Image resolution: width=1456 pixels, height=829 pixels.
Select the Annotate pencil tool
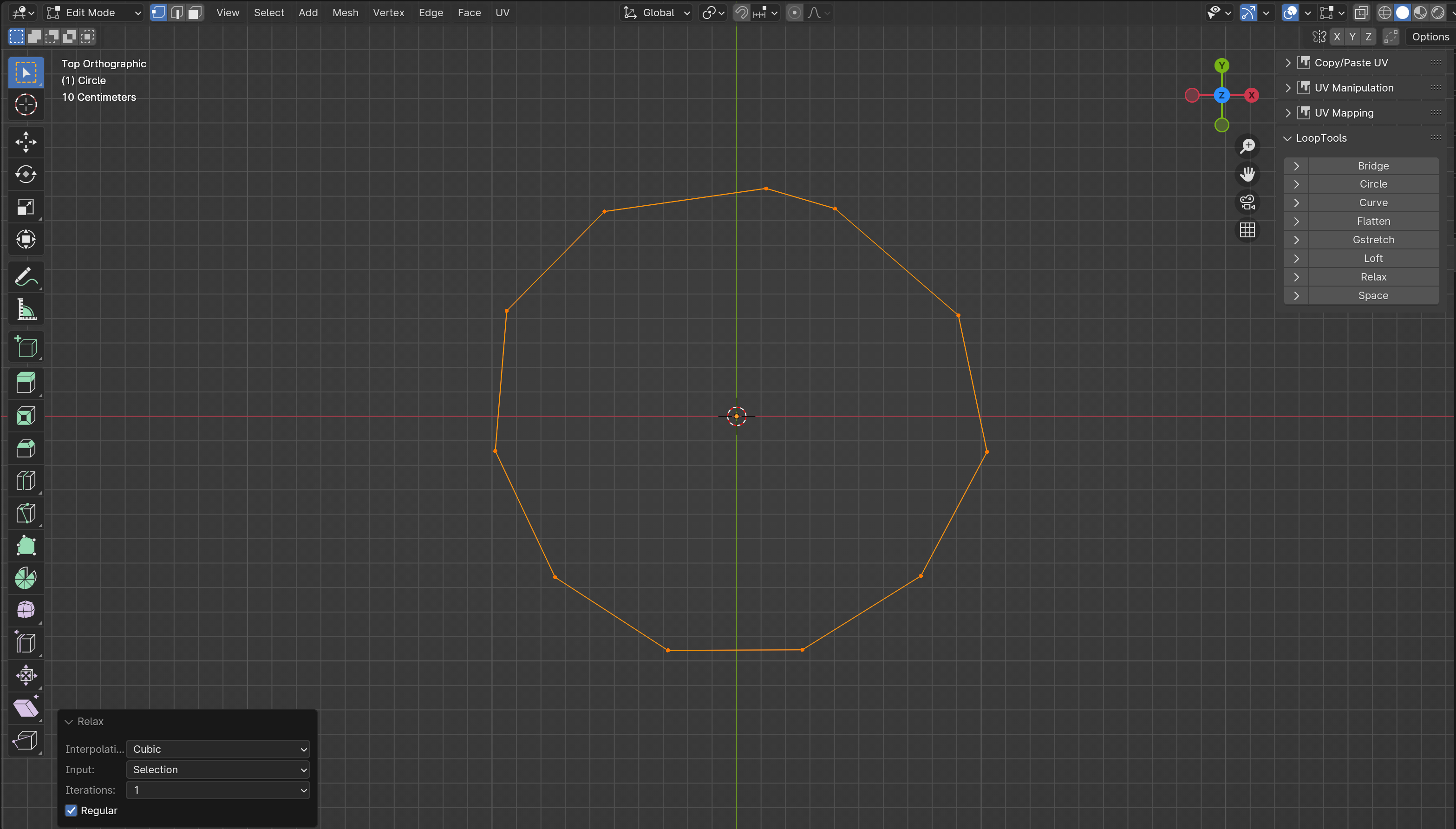(x=26, y=277)
